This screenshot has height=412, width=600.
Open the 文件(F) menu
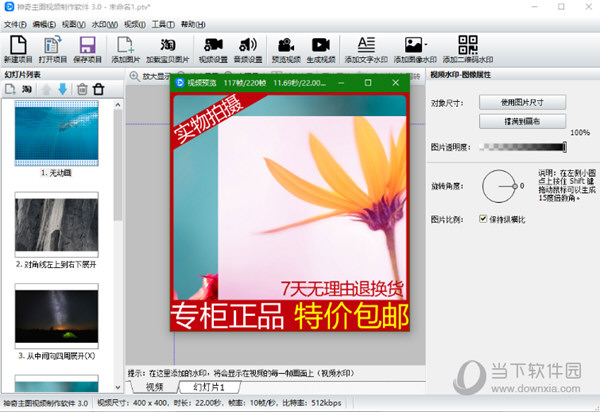point(15,24)
